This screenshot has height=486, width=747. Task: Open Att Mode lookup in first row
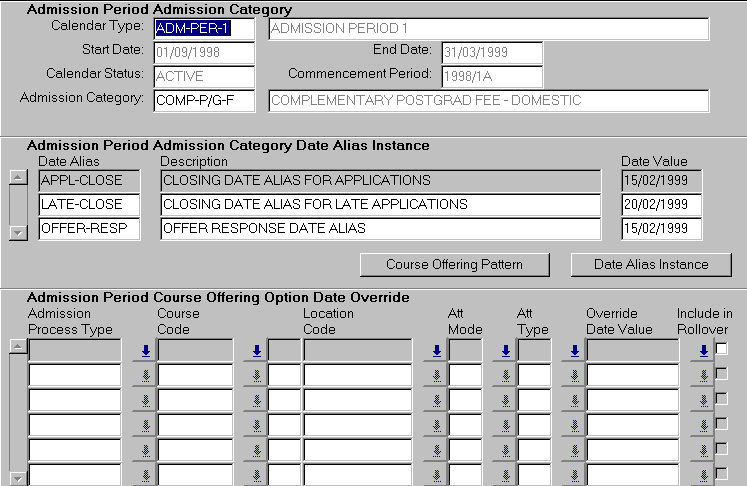click(x=505, y=350)
